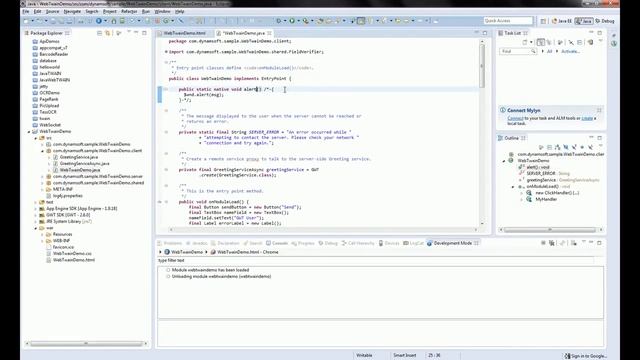Open the dropdown arrow next to Debug icon

pyautogui.click(x=285, y=21)
